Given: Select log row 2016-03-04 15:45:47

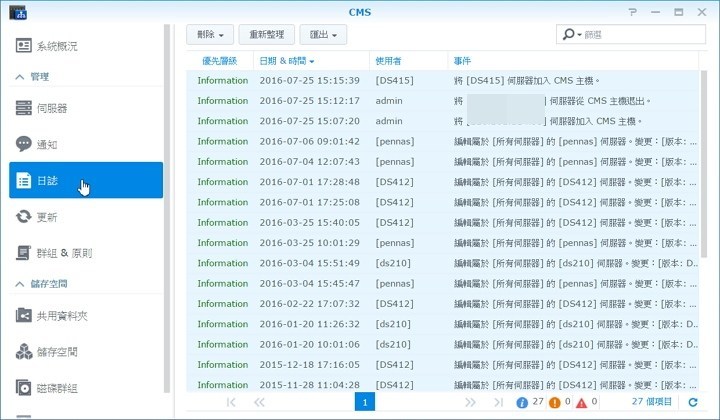Looking at the screenshot, I should [x=443, y=283].
